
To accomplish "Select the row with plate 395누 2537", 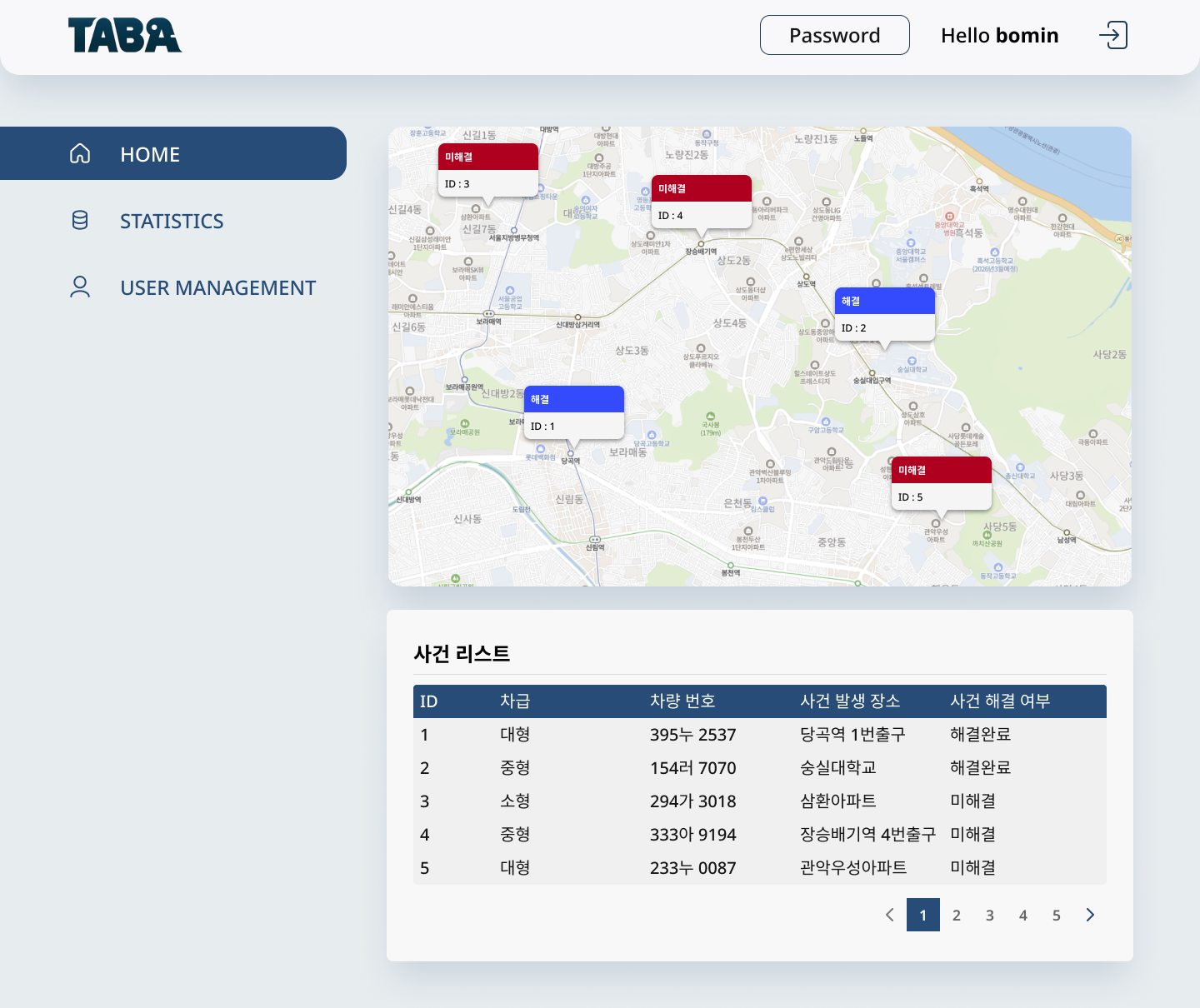I will coord(693,735).
